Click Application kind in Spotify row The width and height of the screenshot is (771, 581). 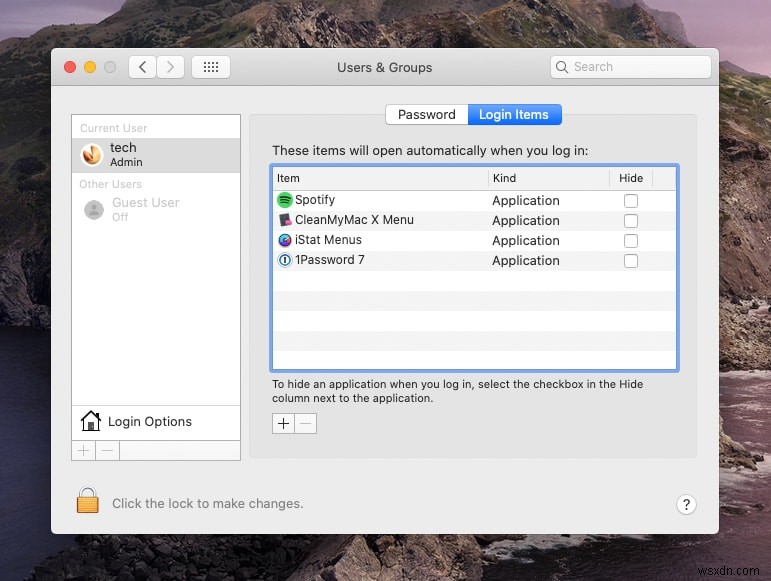[x=526, y=201]
